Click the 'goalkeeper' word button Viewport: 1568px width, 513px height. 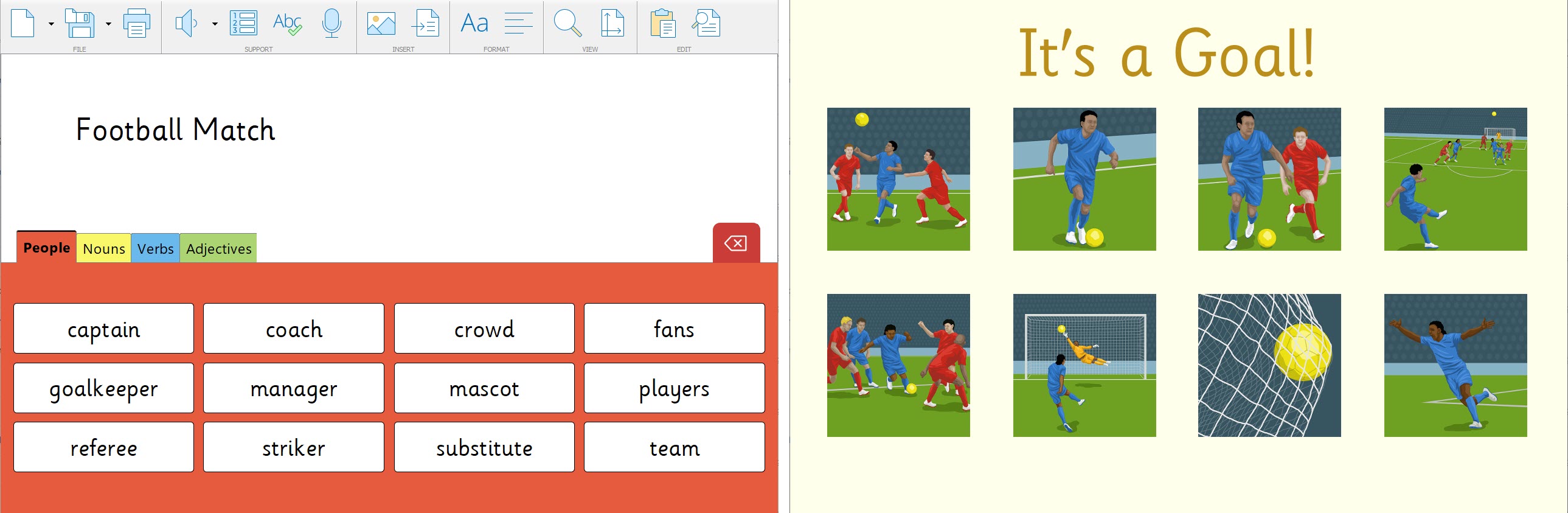[x=103, y=388]
